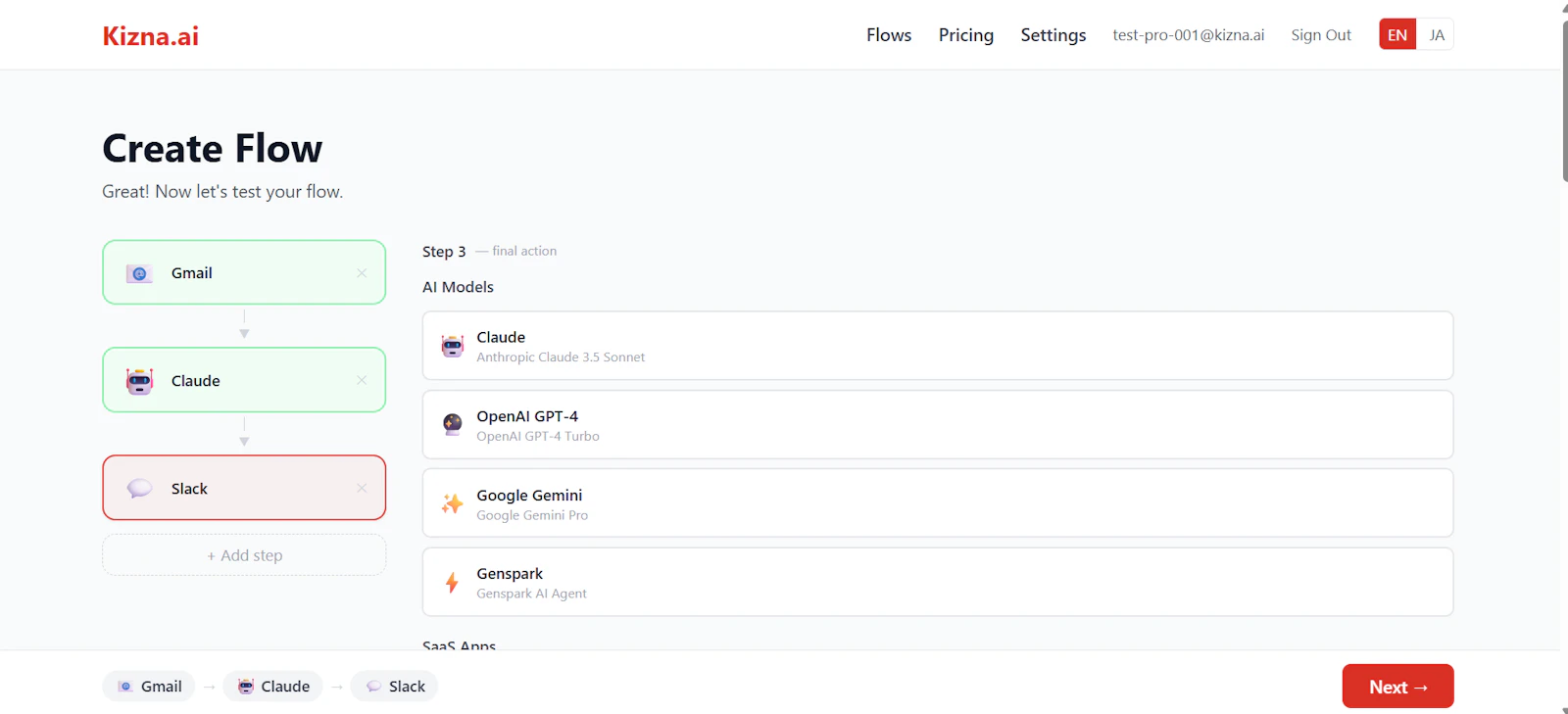Click the Gmail chip in the bottom summary bar
This screenshot has width=1568, height=714.
point(149,687)
